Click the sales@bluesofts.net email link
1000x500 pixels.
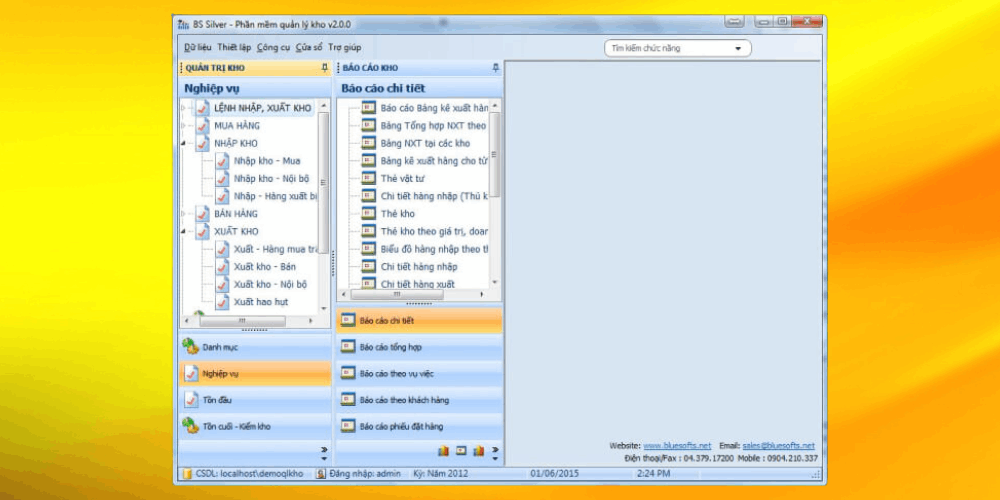(778, 445)
